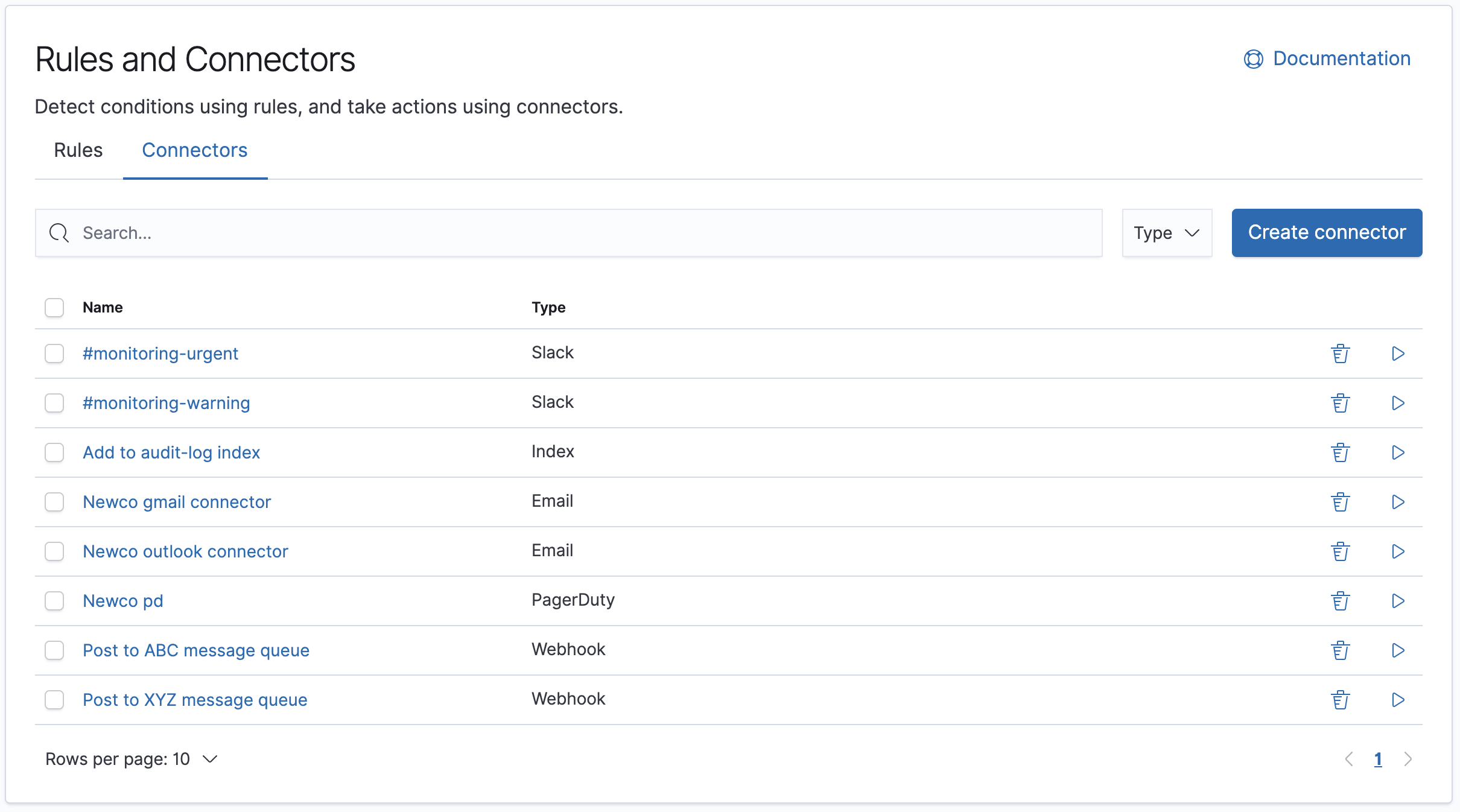This screenshot has width=1460, height=812.
Task: Click the trash icon for Add to audit-log index
Action: click(x=1341, y=452)
